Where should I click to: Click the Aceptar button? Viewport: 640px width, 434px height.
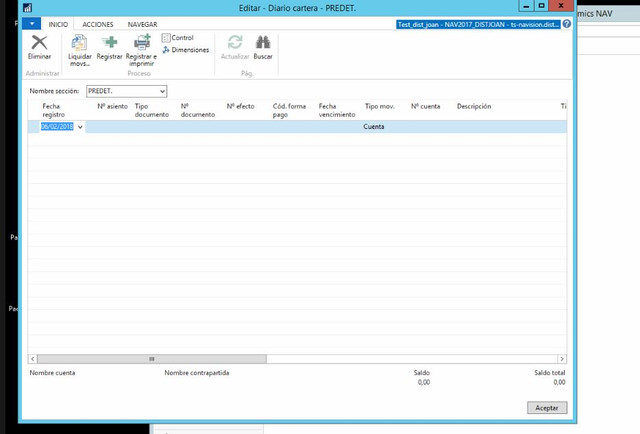click(547, 408)
